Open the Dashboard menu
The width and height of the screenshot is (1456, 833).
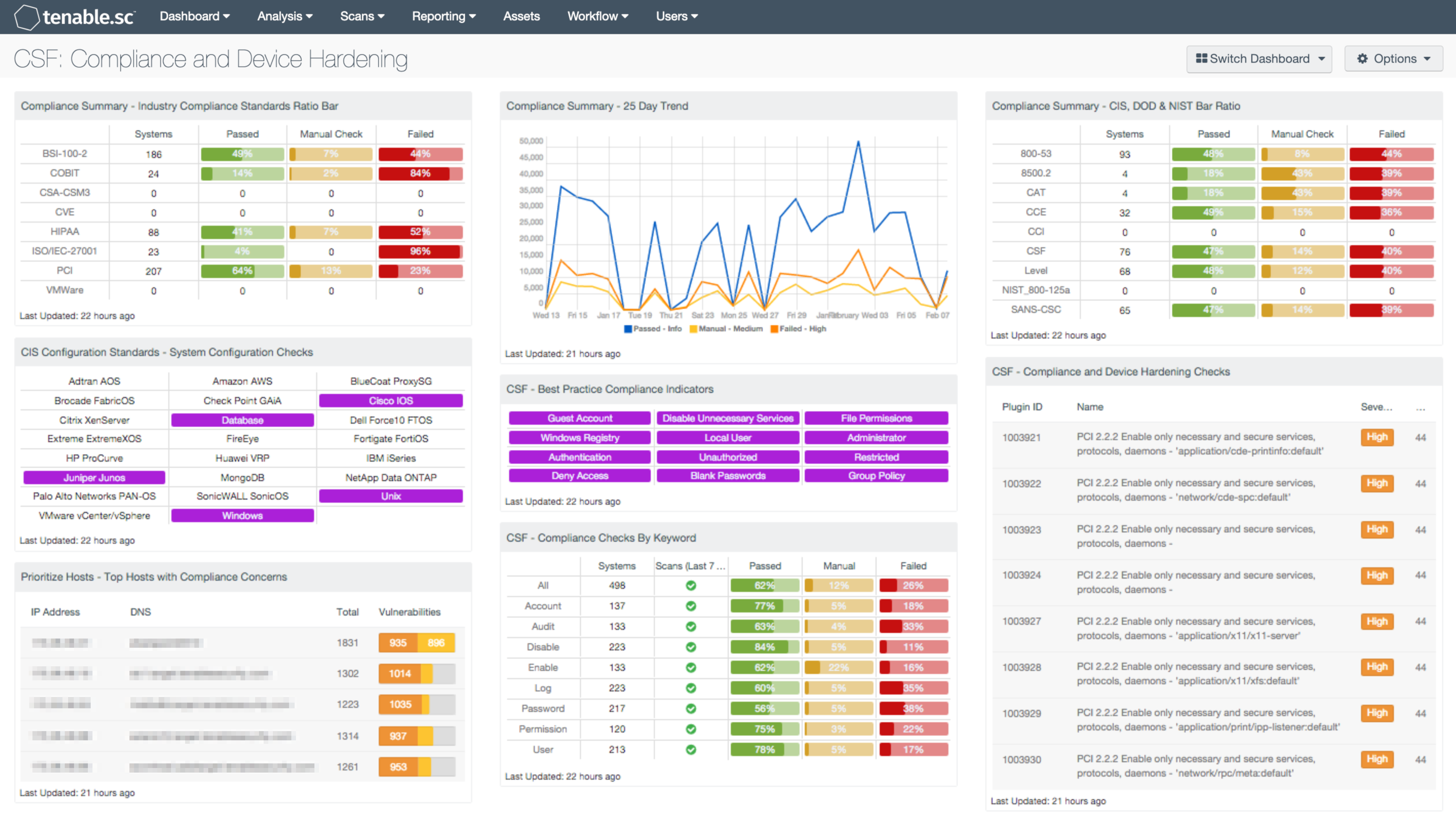pyautogui.click(x=195, y=16)
